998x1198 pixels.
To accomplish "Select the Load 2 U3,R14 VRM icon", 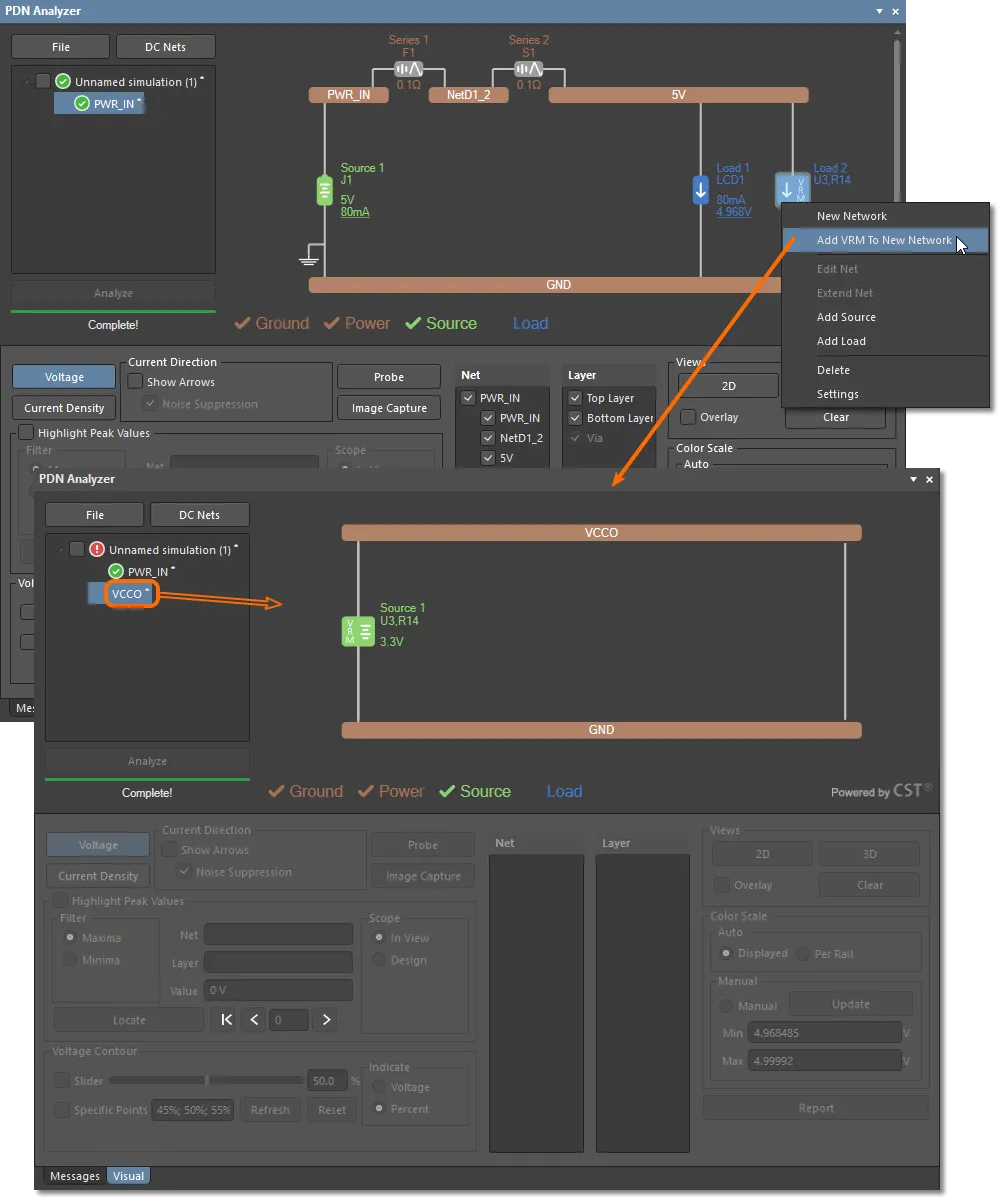I will pyautogui.click(x=792, y=188).
